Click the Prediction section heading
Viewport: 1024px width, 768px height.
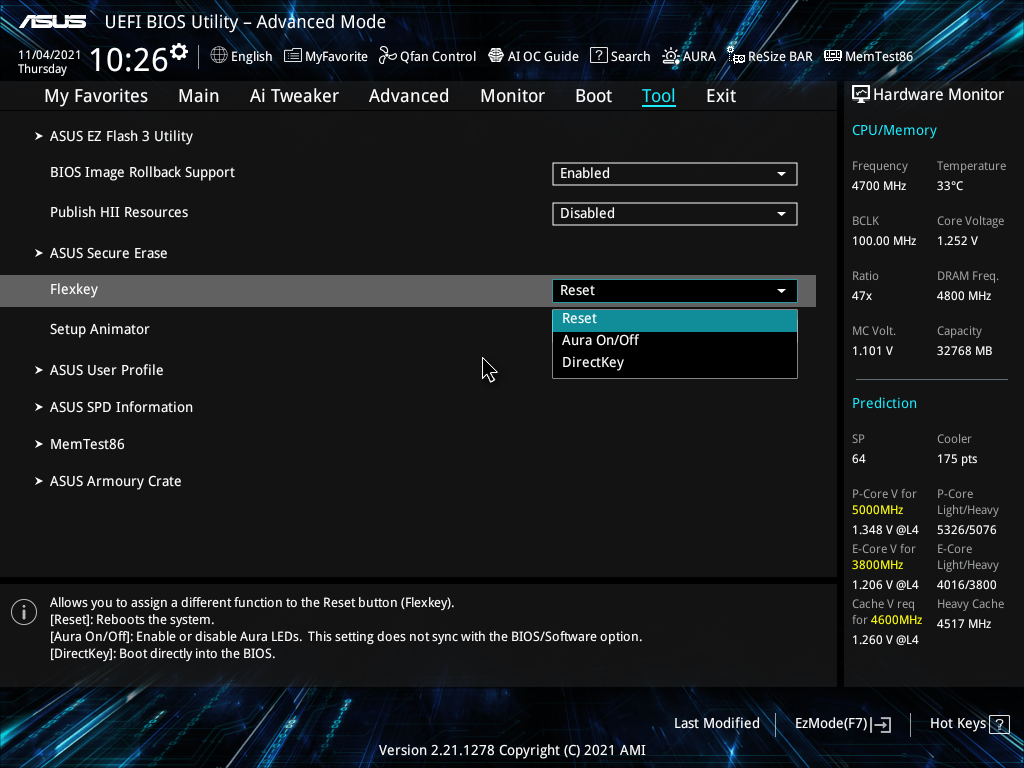[x=884, y=403]
